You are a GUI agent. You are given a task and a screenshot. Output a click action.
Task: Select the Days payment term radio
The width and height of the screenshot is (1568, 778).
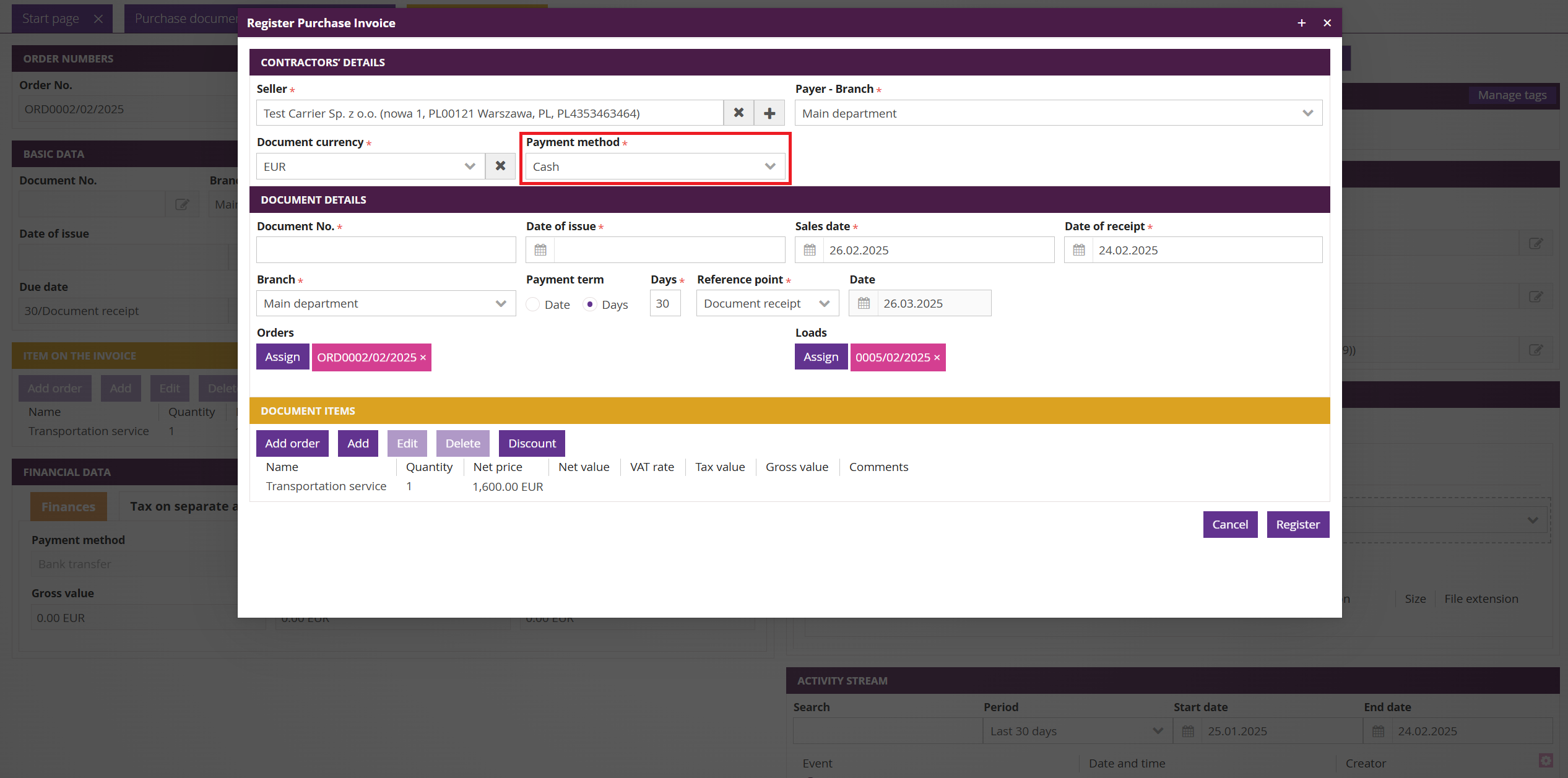(590, 304)
